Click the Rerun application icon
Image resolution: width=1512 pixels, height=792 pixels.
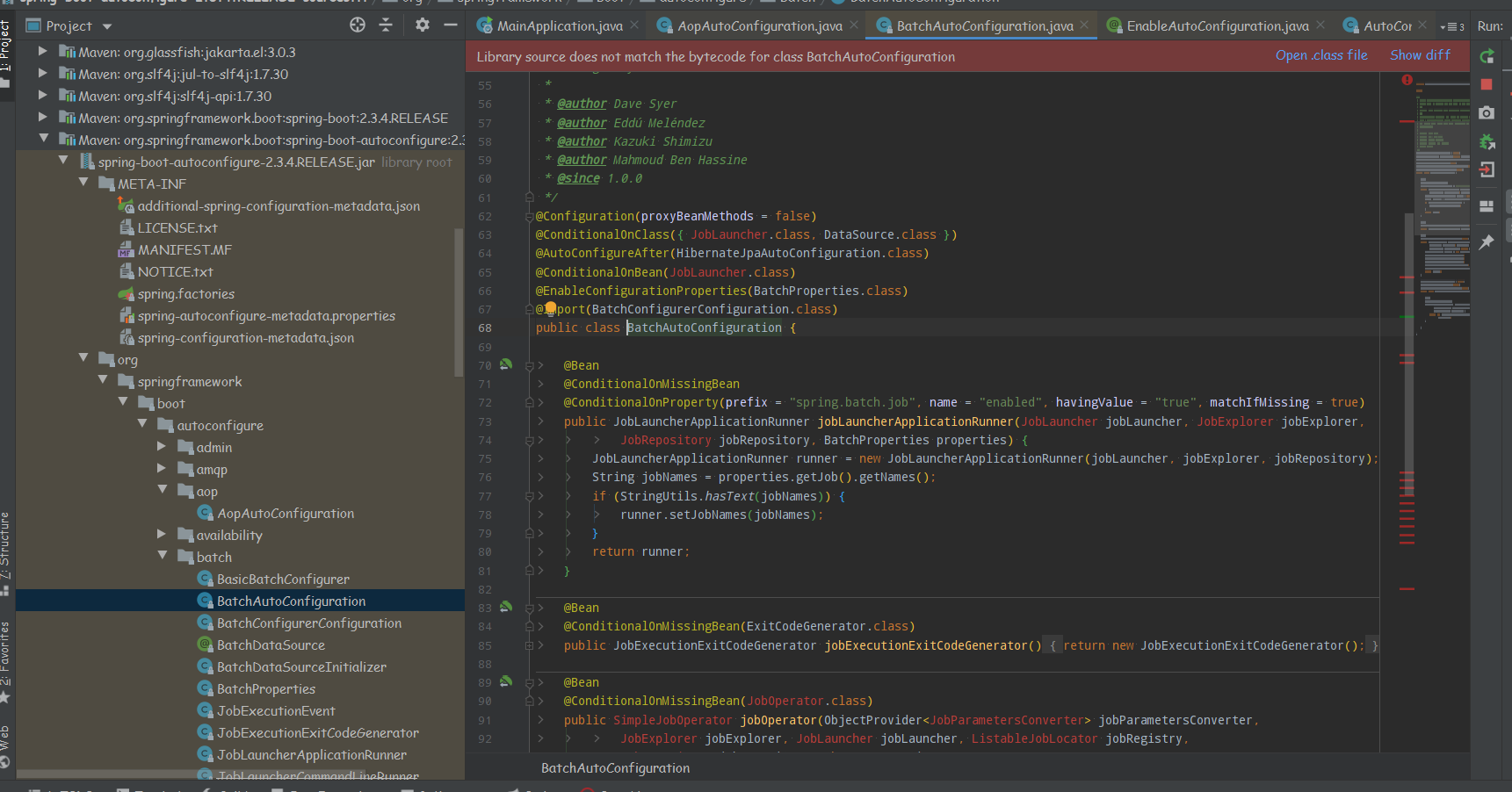point(1487,57)
